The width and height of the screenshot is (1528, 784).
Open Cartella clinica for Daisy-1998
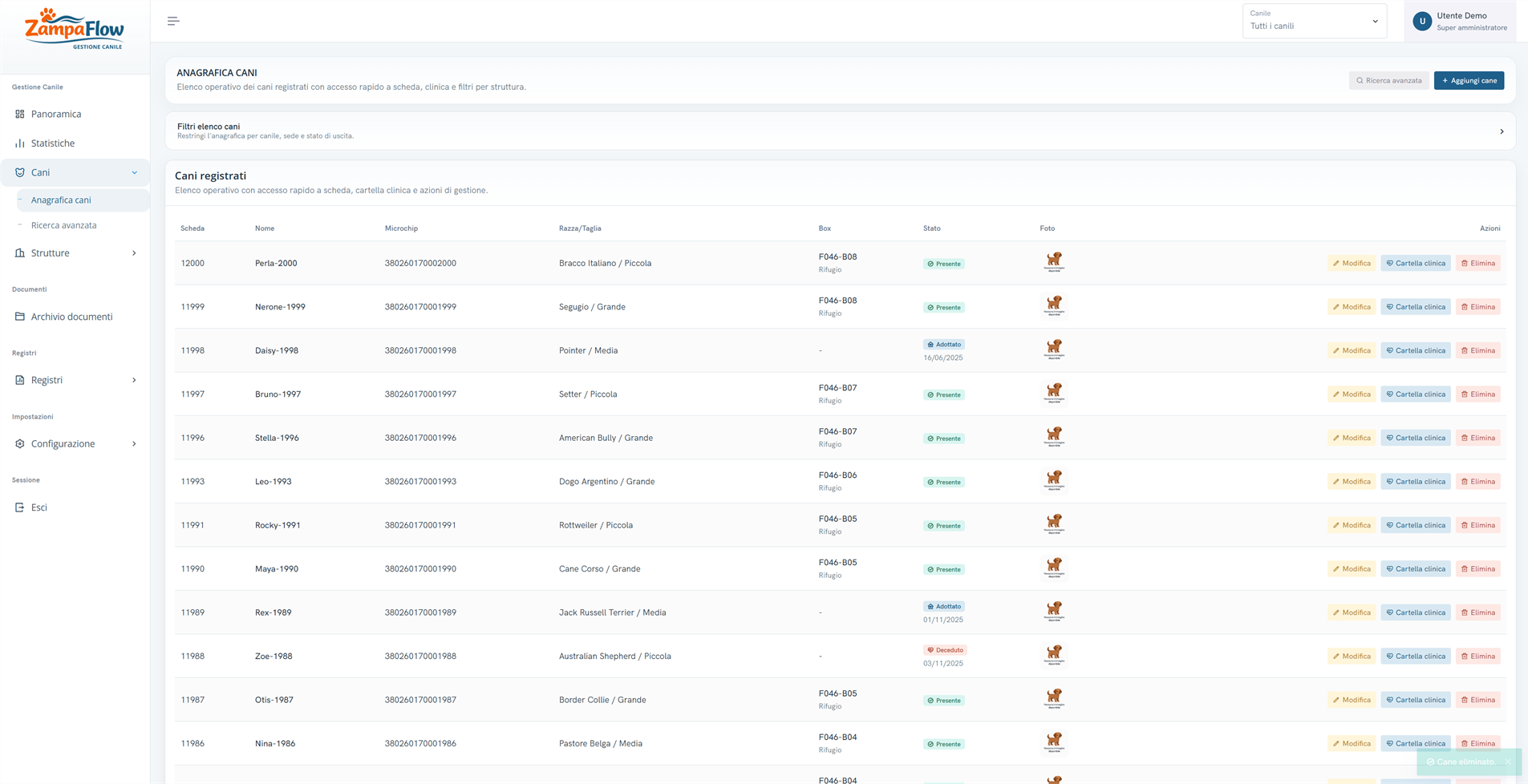(x=1415, y=350)
